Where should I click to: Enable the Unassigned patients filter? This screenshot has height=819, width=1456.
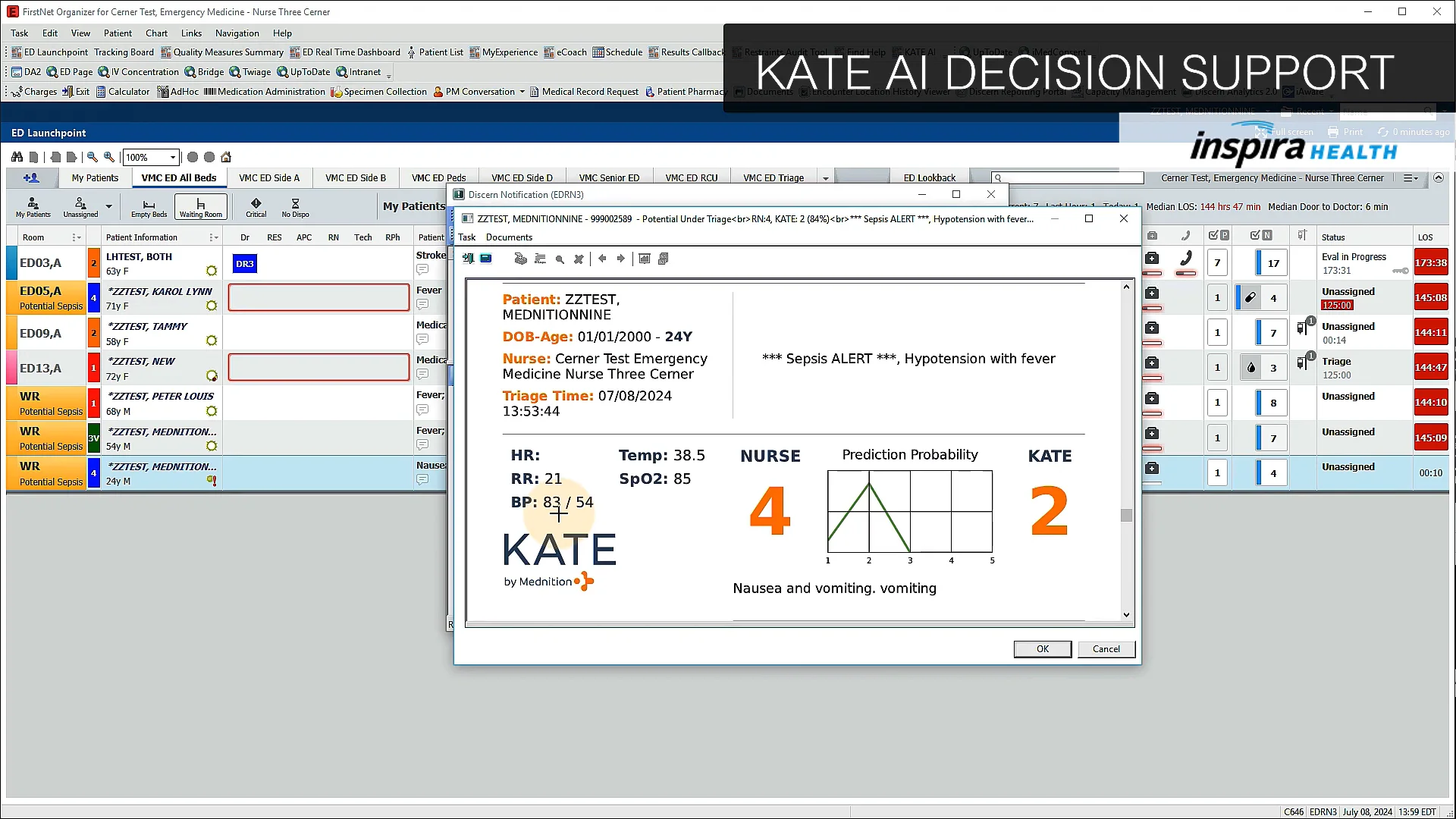point(80,206)
